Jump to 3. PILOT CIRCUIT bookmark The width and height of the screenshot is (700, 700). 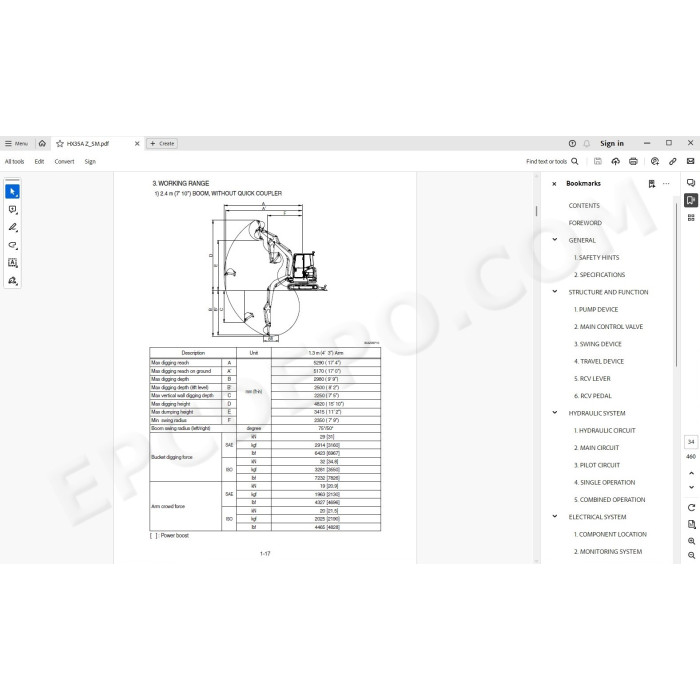[597, 465]
